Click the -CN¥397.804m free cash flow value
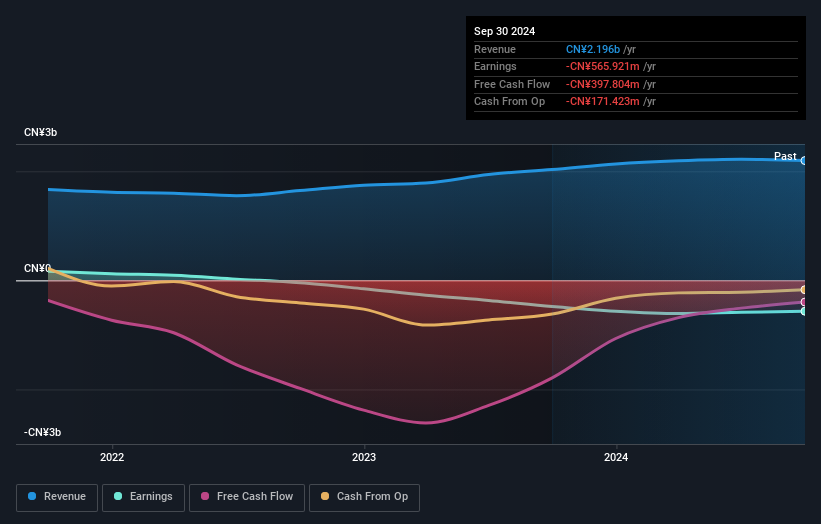The width and height of the screenshot is (821, 524). tap(602, 84)
